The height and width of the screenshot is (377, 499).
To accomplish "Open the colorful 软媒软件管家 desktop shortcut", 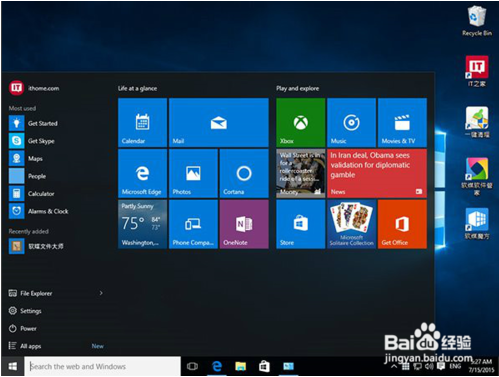I will [477, 176].
